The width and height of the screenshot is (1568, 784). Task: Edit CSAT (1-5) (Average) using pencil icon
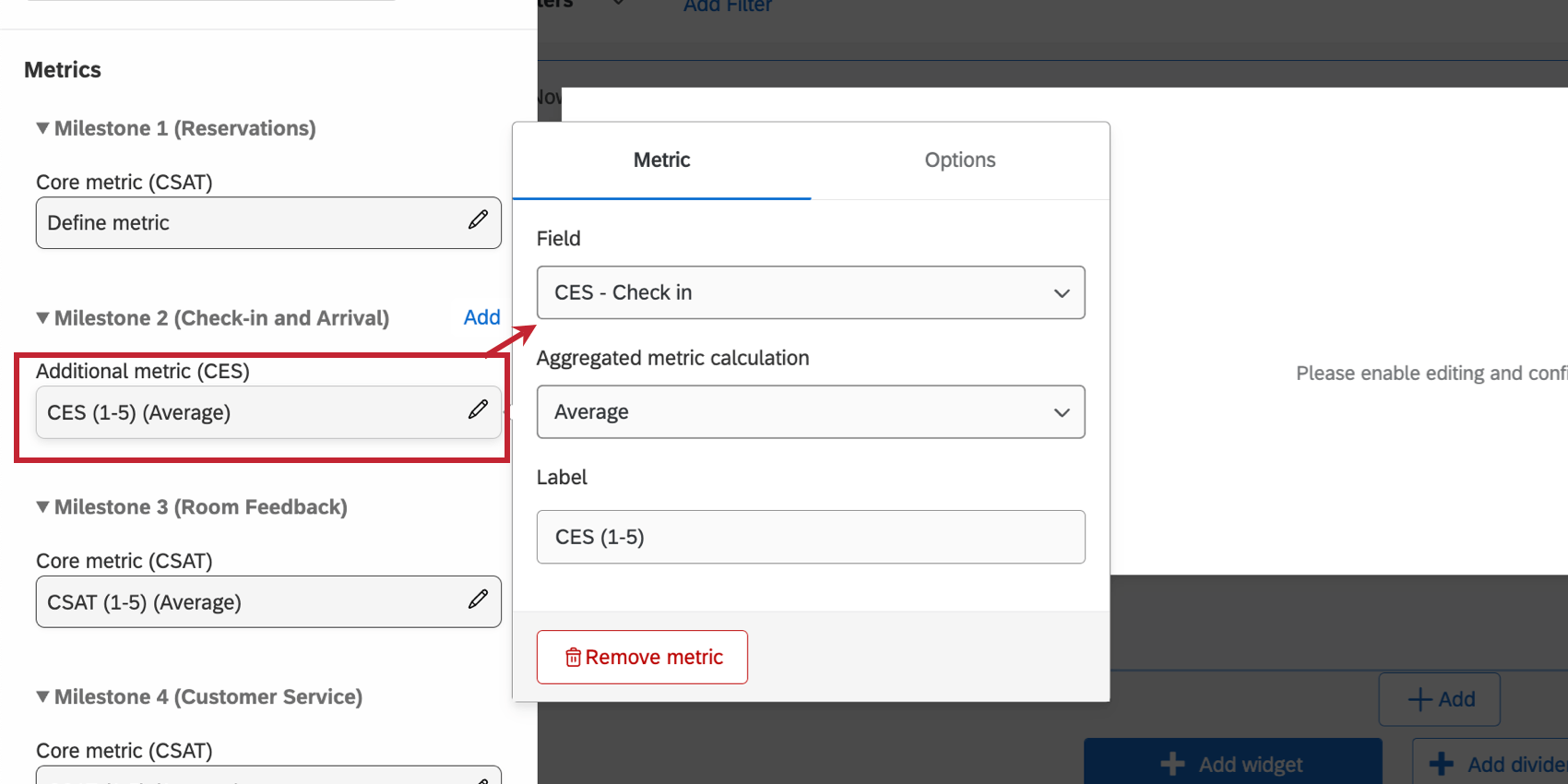tap(479, 600)
